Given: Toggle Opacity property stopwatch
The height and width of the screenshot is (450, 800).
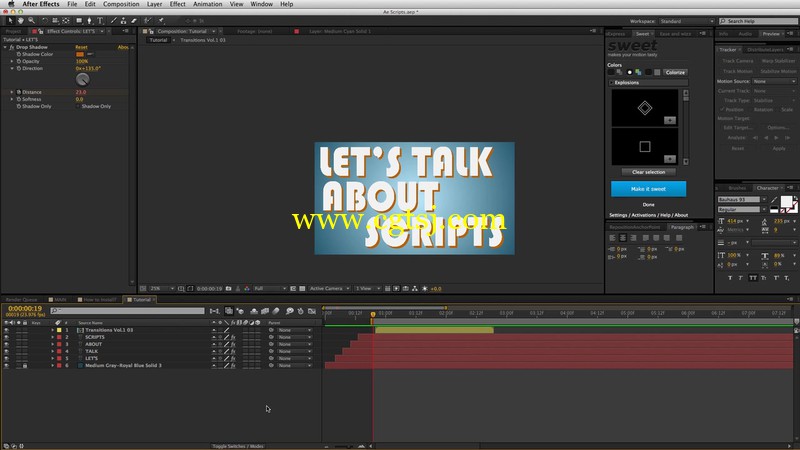Looking at the screenshot, I should tap(19, 61).
